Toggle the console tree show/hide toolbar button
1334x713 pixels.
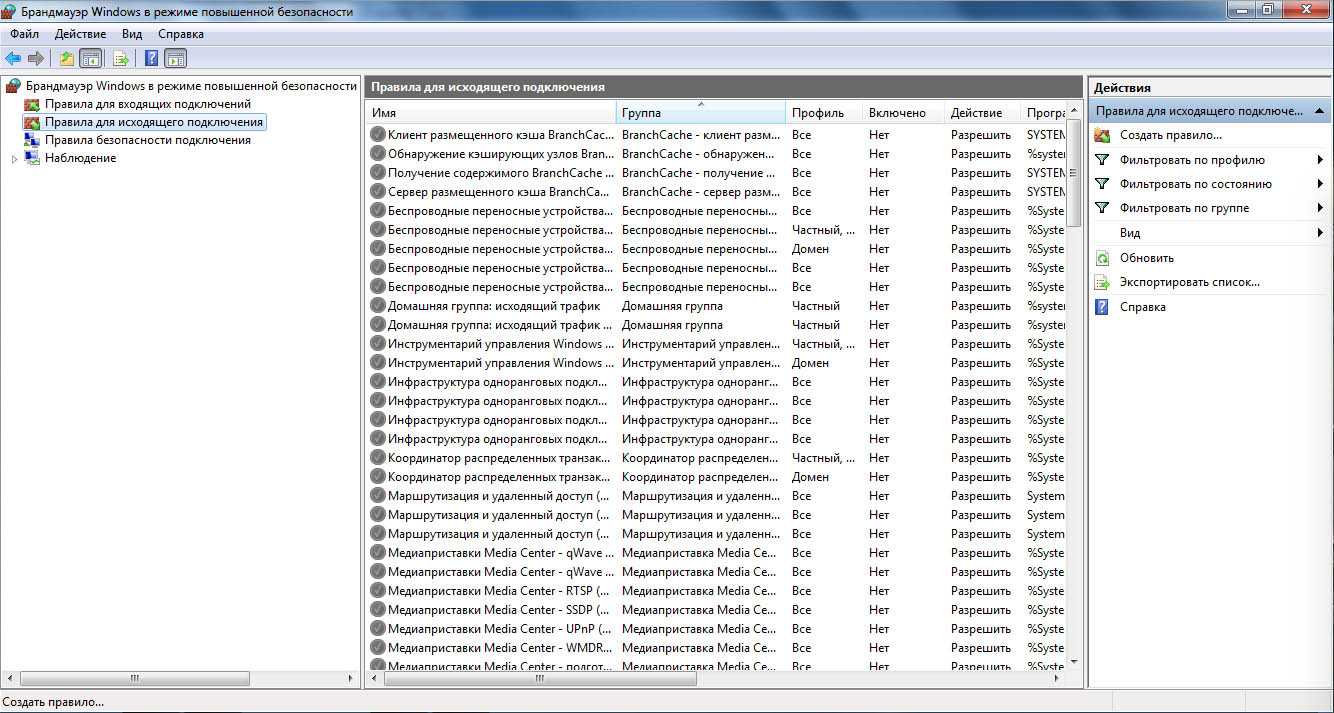pyautogui.click(x=91, y=58)
